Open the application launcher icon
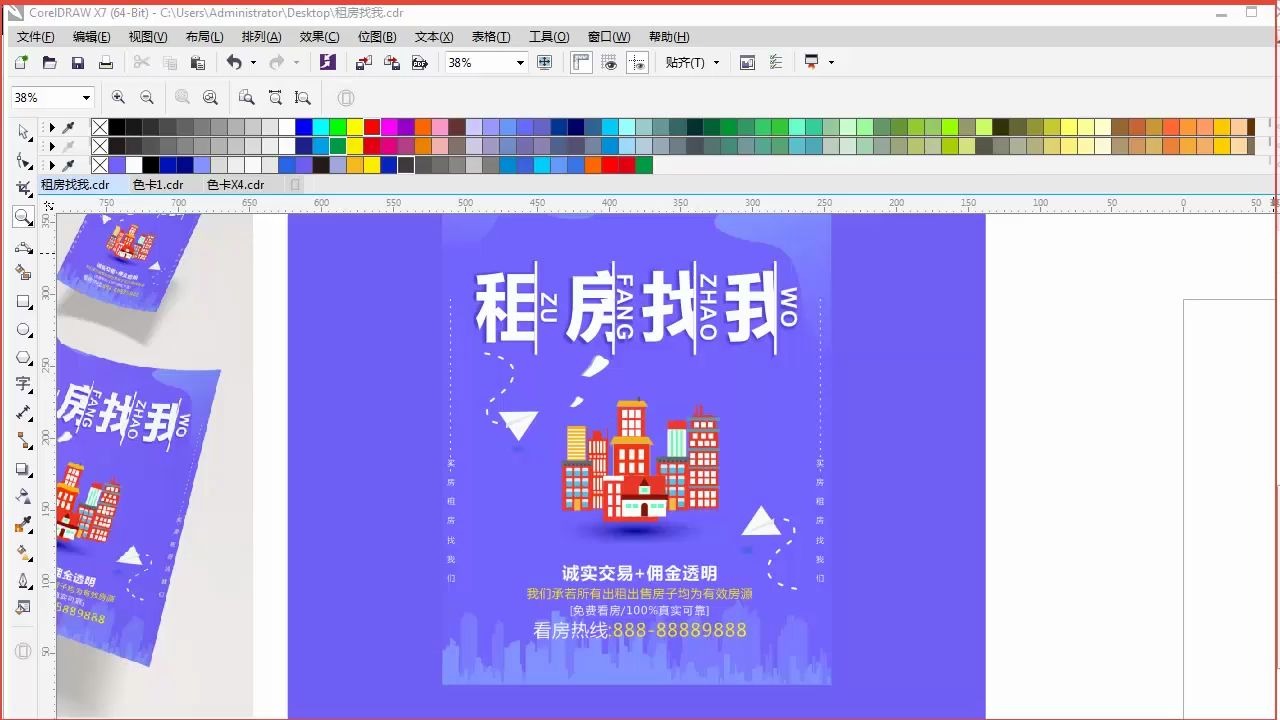The height and width of the screenshot is (720, 1280). [x=811, y=62]
